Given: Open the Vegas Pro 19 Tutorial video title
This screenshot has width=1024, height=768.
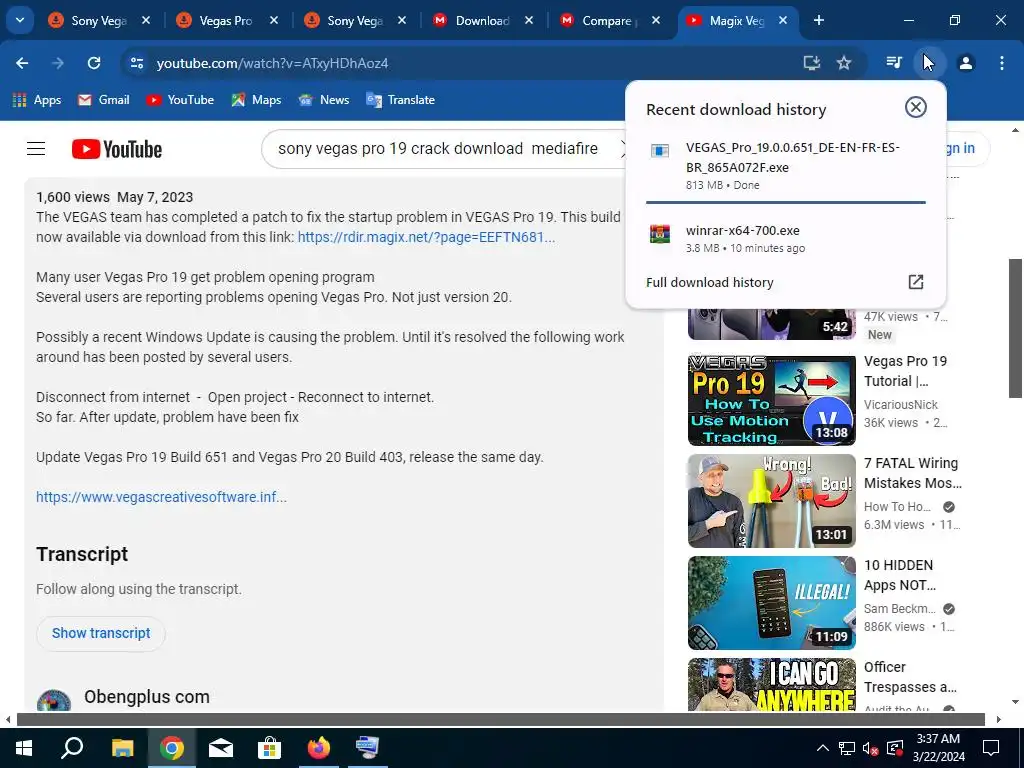Looking at the screenshot, I should [905, 371].
